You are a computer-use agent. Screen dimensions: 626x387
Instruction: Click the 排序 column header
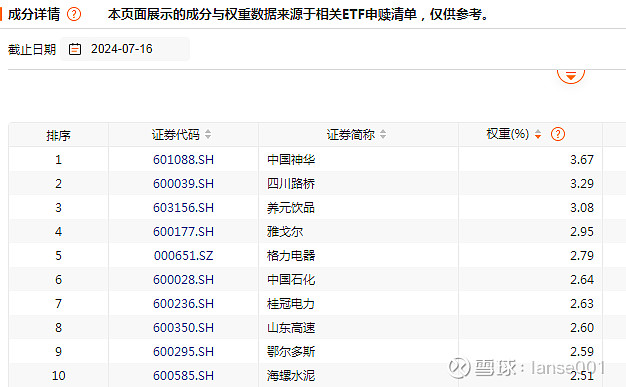click(58, 135)
